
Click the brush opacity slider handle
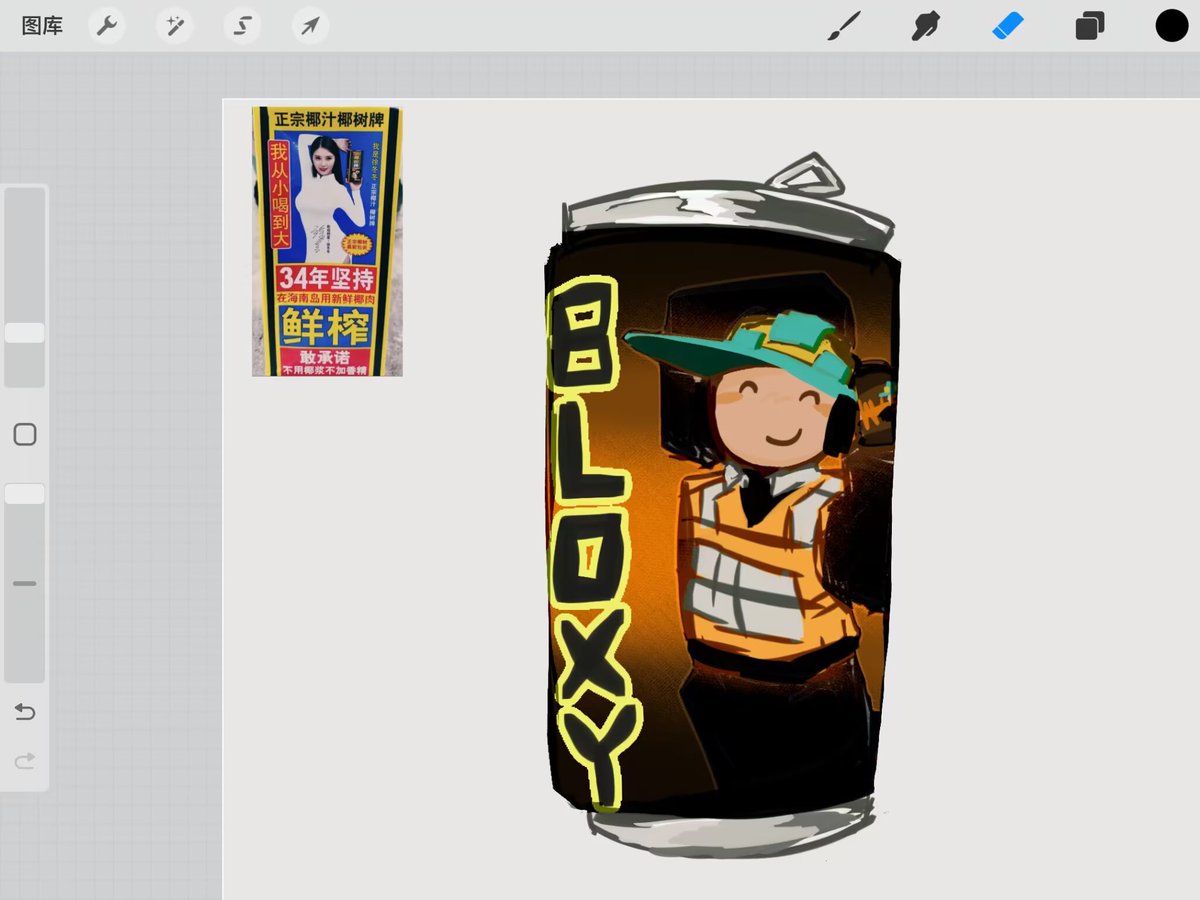pyautogui.click(x=25, y=494)
